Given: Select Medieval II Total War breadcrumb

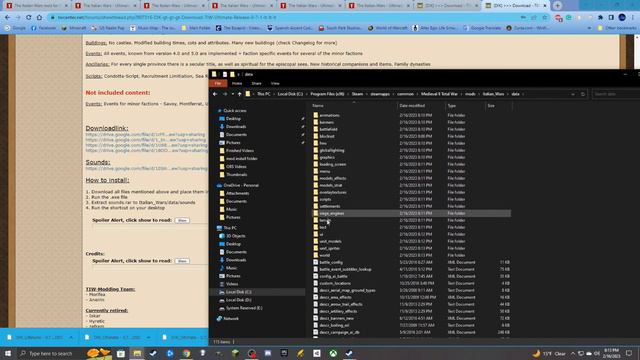Looking at the screenshot, I should [439, 94].
